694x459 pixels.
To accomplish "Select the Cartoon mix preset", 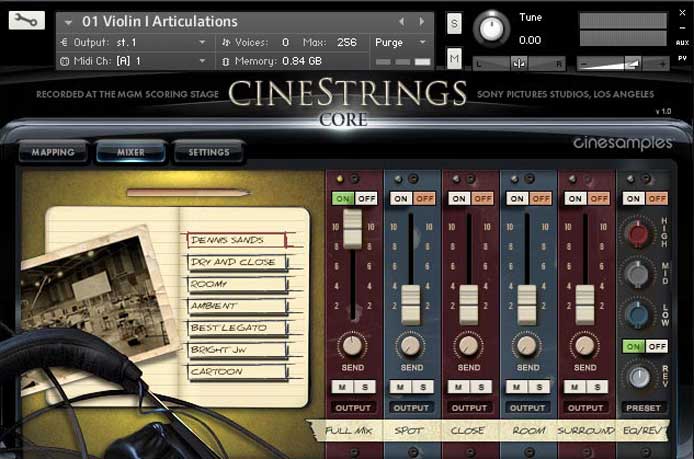I will click(x=237, y=371).
